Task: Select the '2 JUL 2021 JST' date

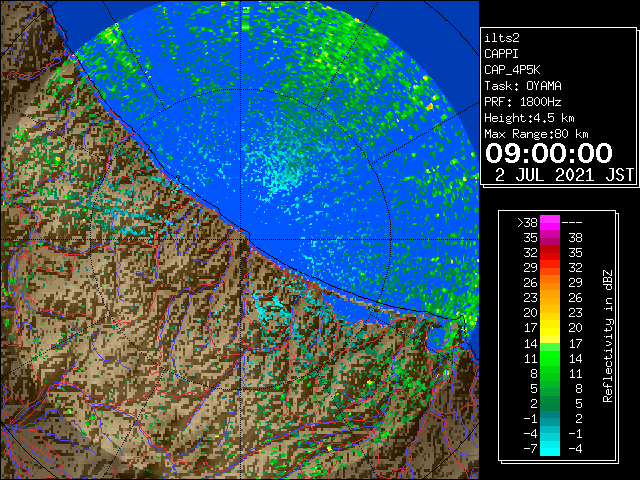Action: click(564, 175)
